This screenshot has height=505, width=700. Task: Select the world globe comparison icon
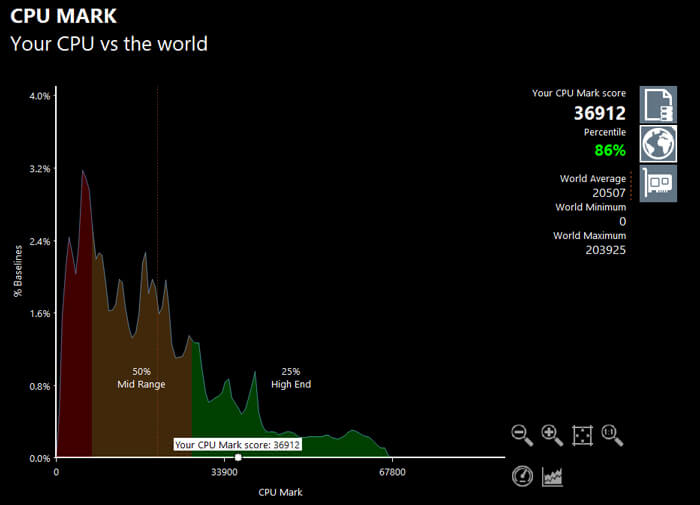point(658,144)
